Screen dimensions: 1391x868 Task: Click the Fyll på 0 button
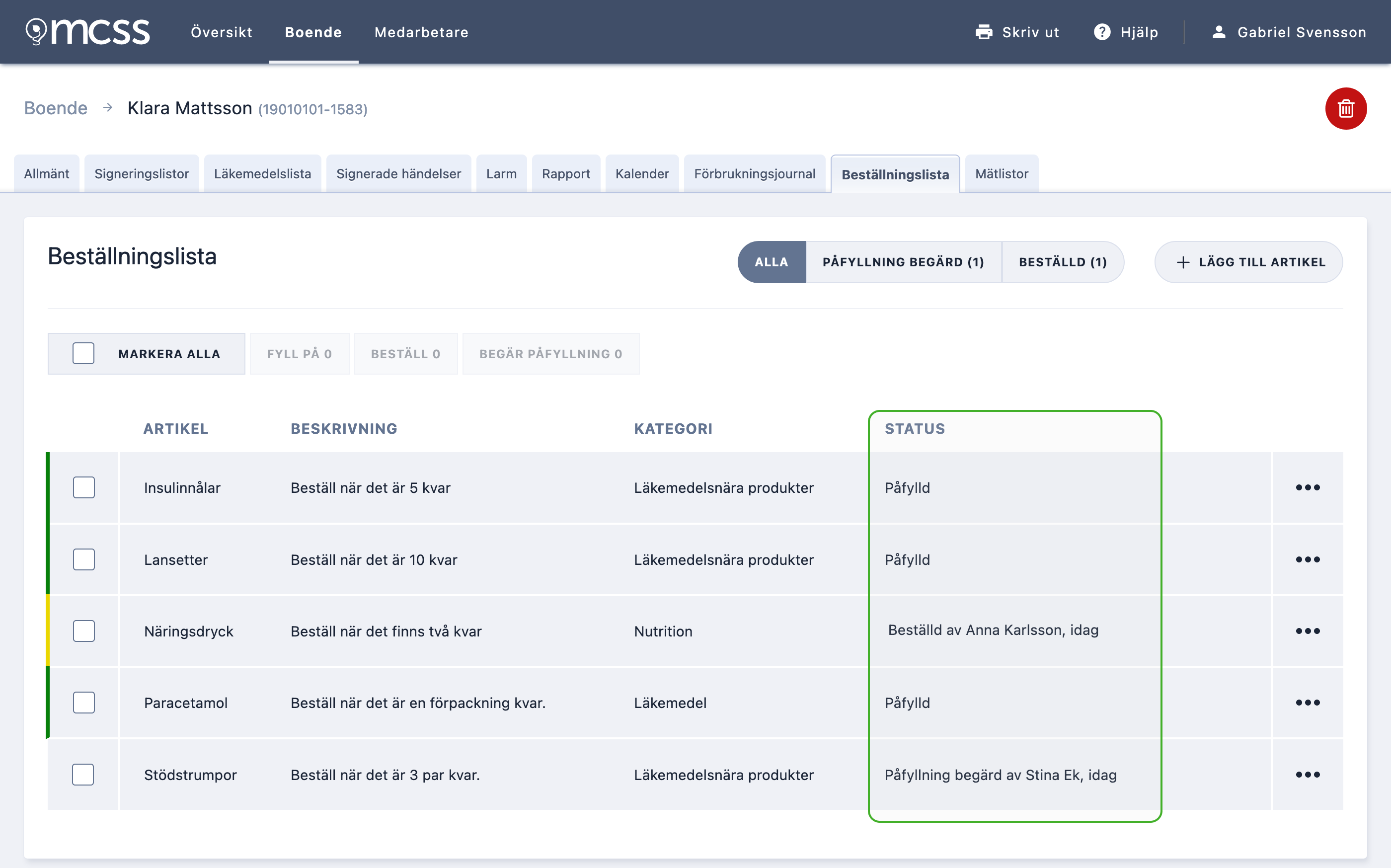pos(300,354)
